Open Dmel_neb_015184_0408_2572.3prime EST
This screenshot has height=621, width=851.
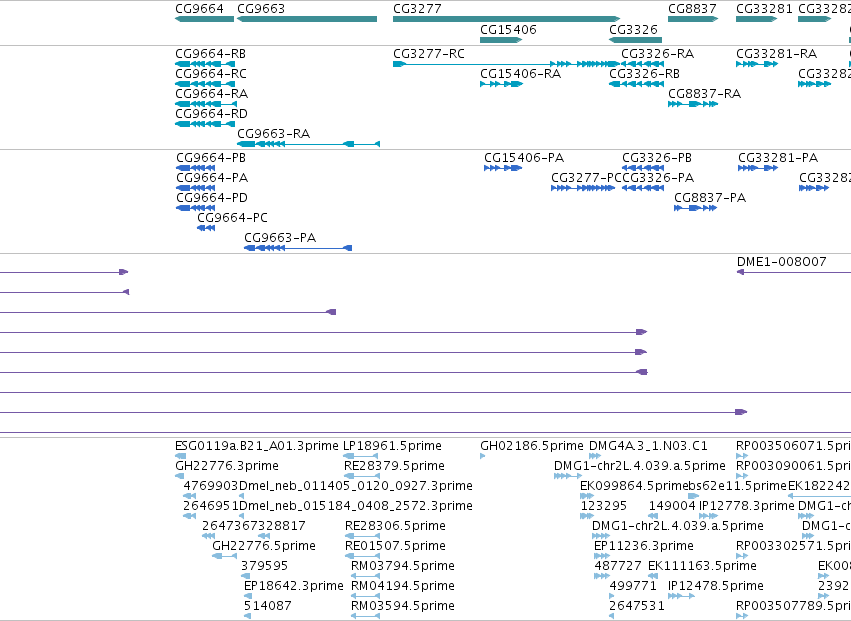coord(355,506)
